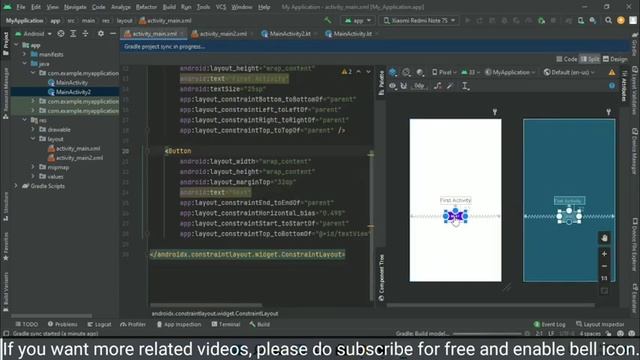Switch to MainActivity2.kt editor tab
This screenshot has height=360, width=640.
287,34
